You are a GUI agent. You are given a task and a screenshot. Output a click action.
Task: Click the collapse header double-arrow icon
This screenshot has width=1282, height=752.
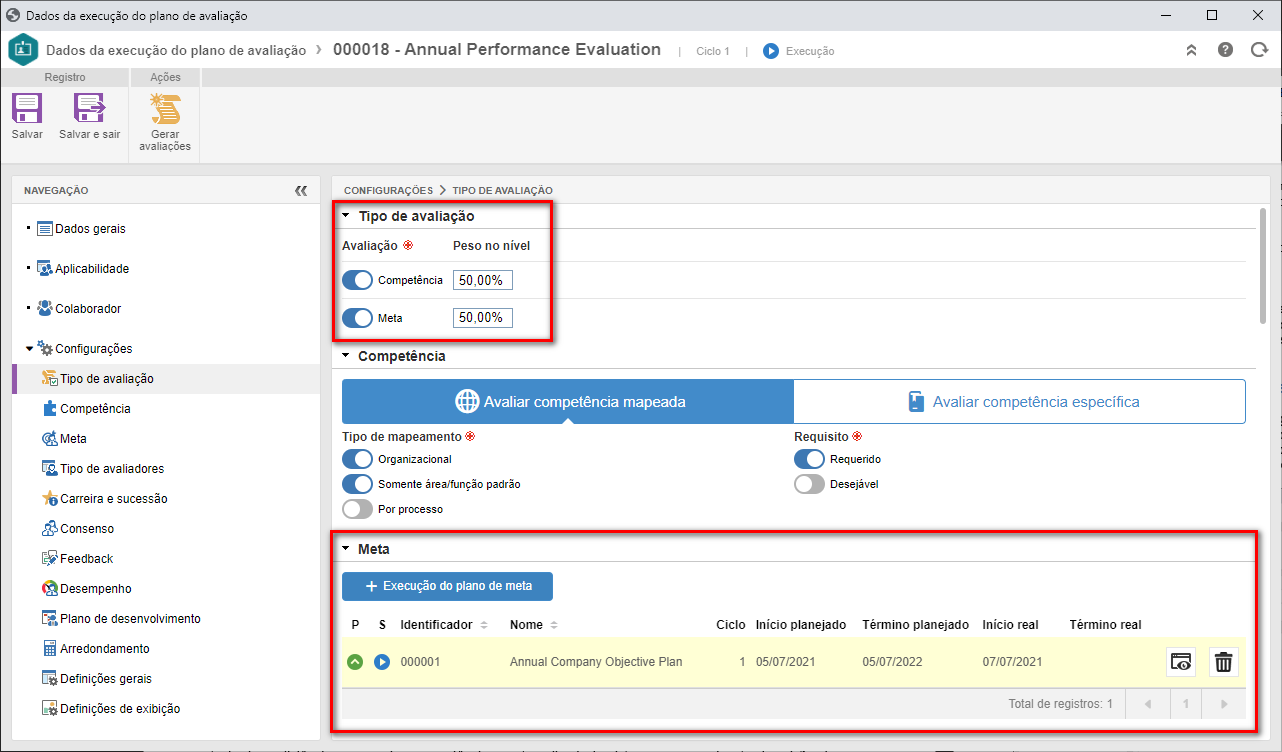(1191, 50)
